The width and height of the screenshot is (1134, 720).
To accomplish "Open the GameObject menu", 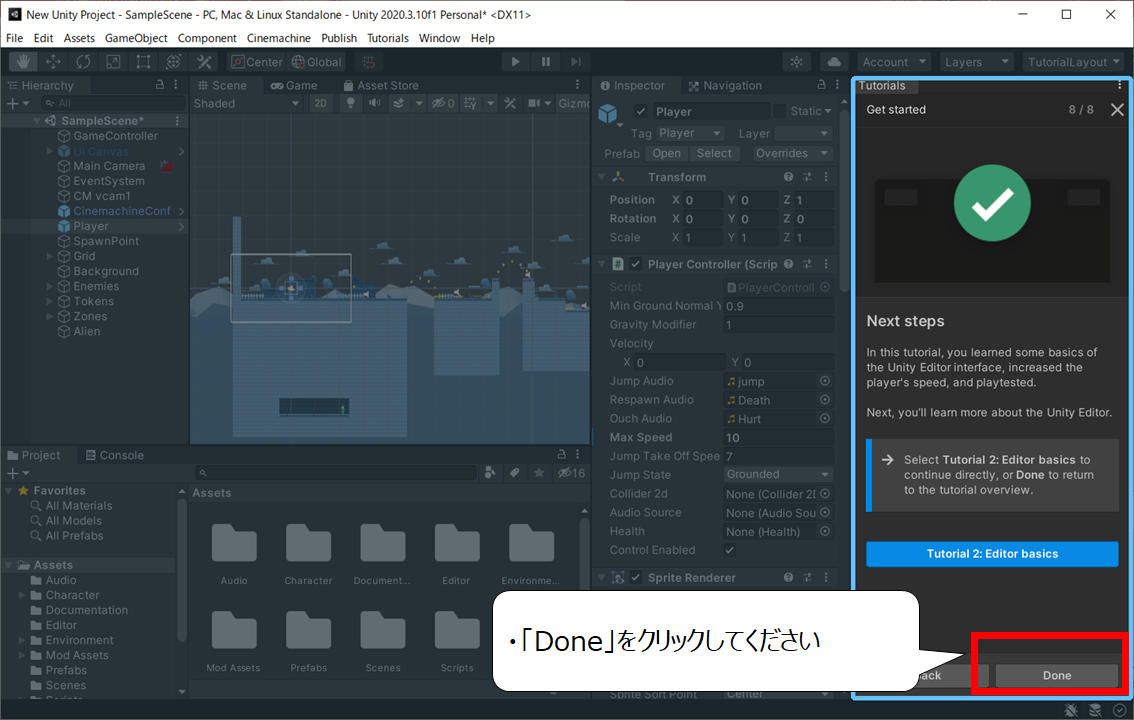I will (136, 38).
